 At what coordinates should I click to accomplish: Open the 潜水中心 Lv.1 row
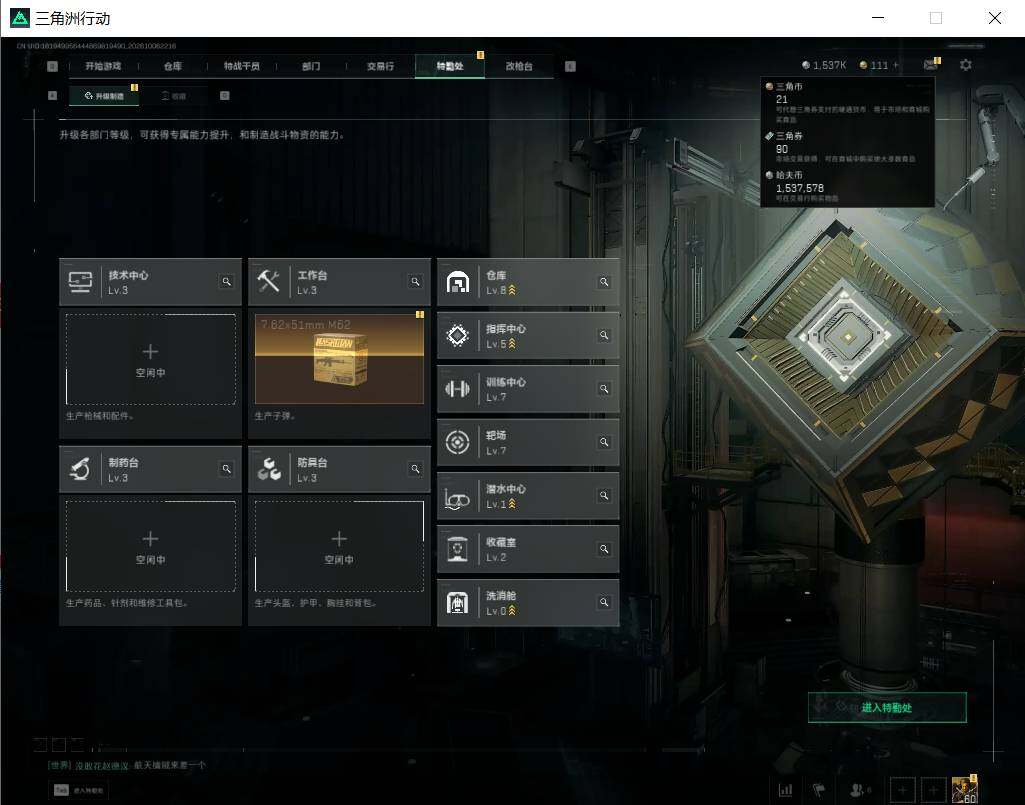click(x=528, y=496)
